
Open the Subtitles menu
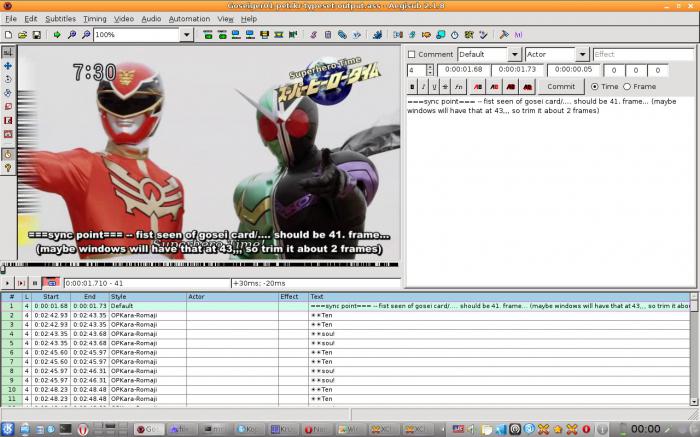(x=60, y=19)
